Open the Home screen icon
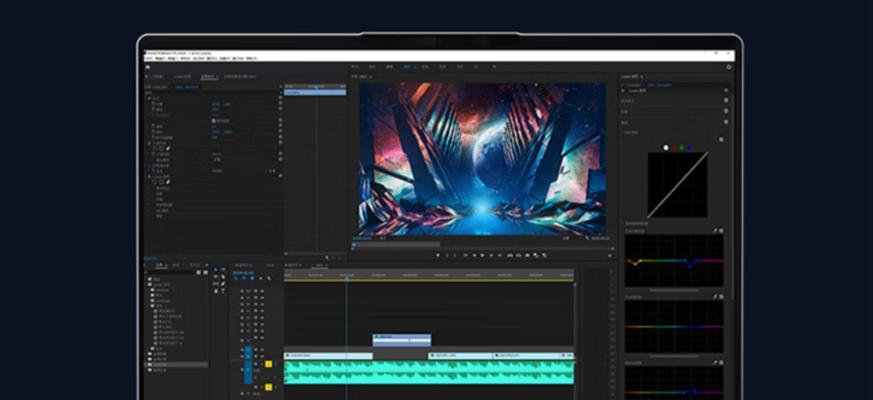 click(x=148, y=67)
